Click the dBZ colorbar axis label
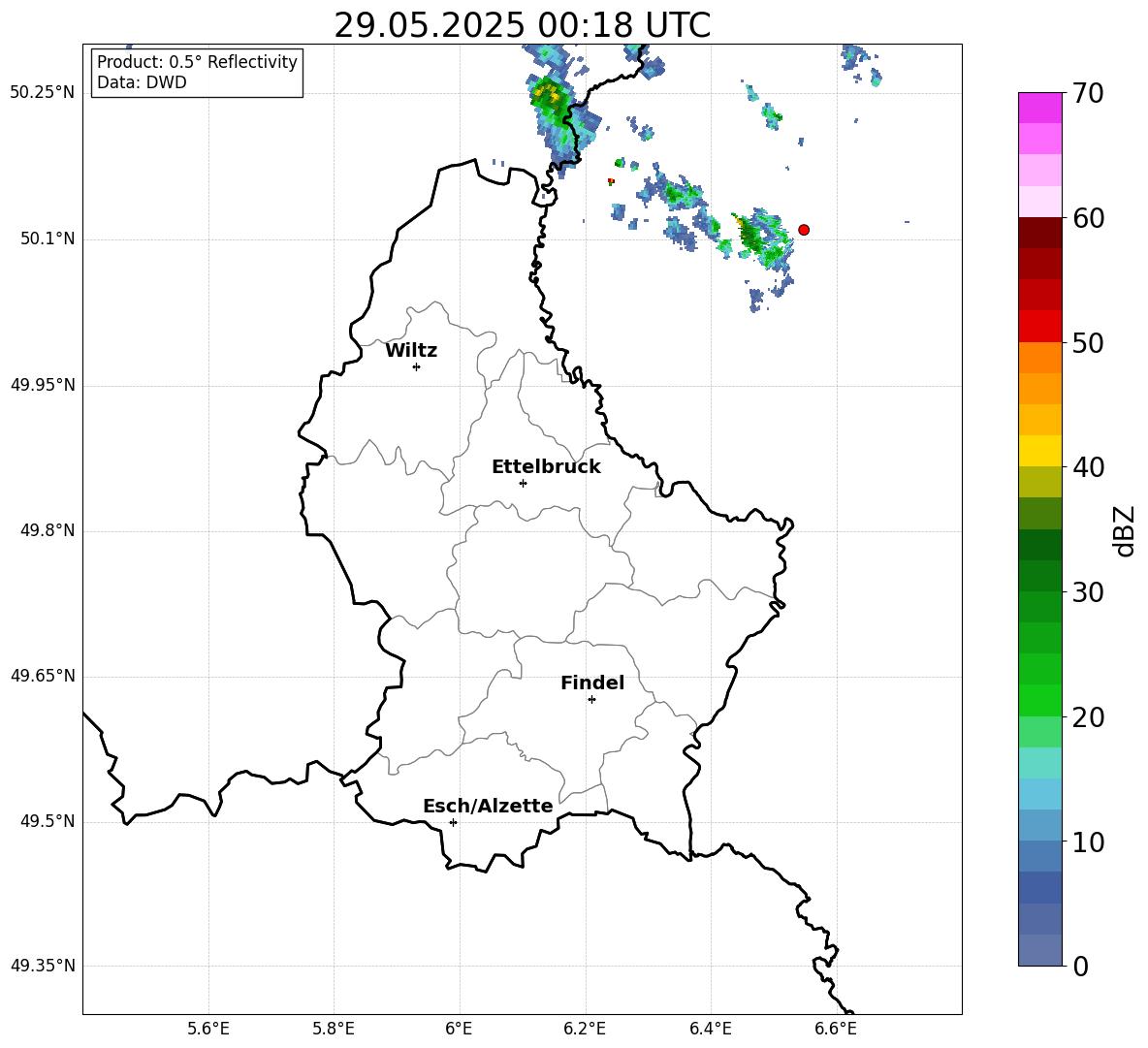The width and height of the screenshot is (1148, 1048). pos(1126,531)
